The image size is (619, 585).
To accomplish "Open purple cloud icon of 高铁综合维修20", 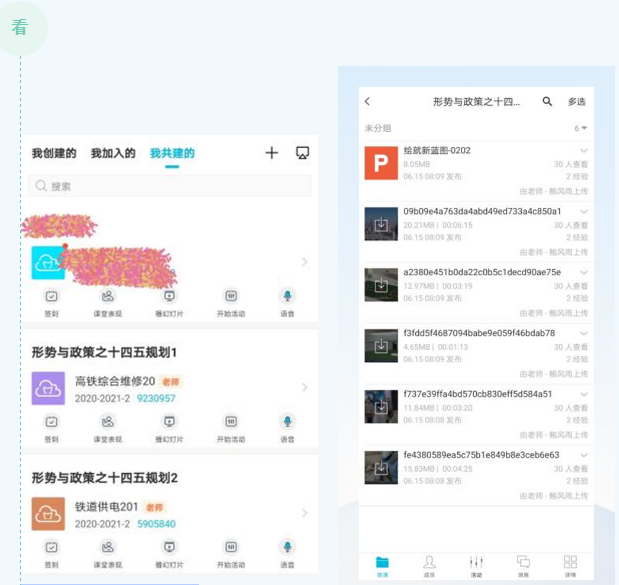I will tap(48, 388).
